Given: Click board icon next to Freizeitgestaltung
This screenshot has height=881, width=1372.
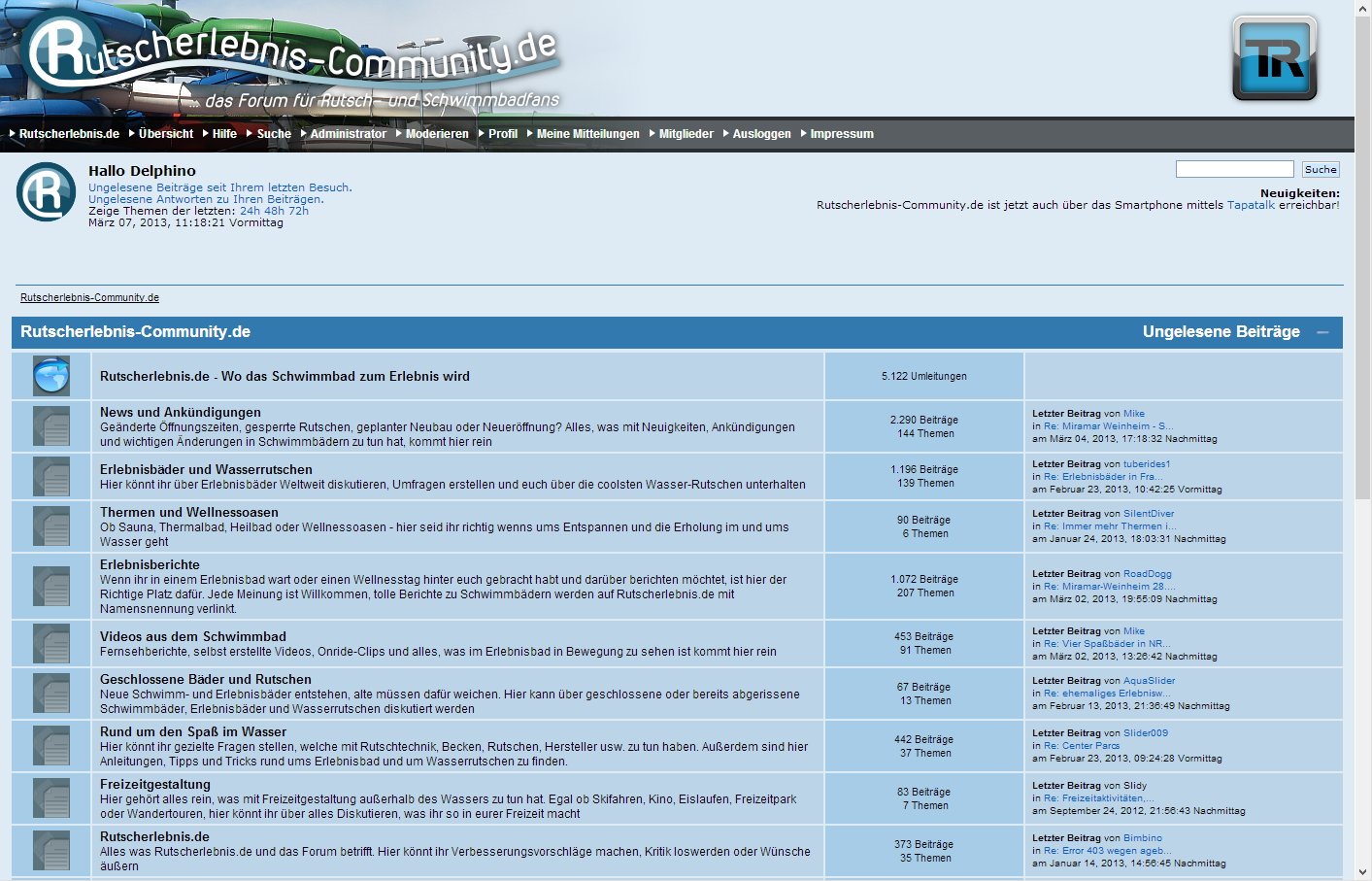Looking at the screenshot, I should click(51, 797).
